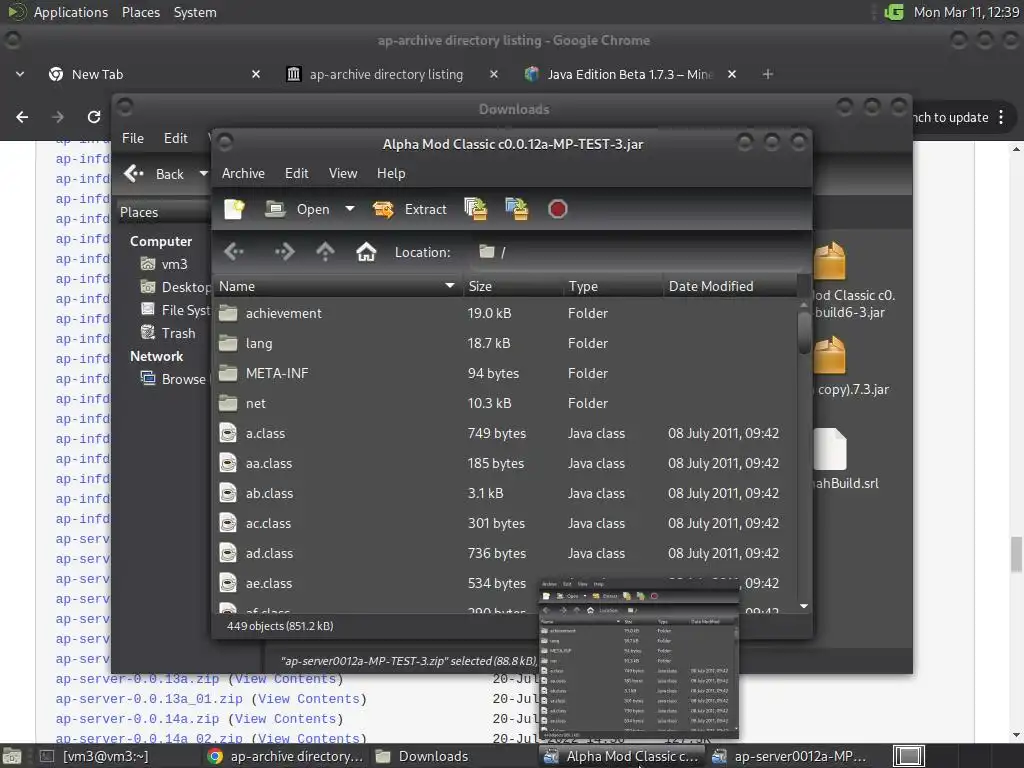Sort archive list by Name column

coord(338,286)
